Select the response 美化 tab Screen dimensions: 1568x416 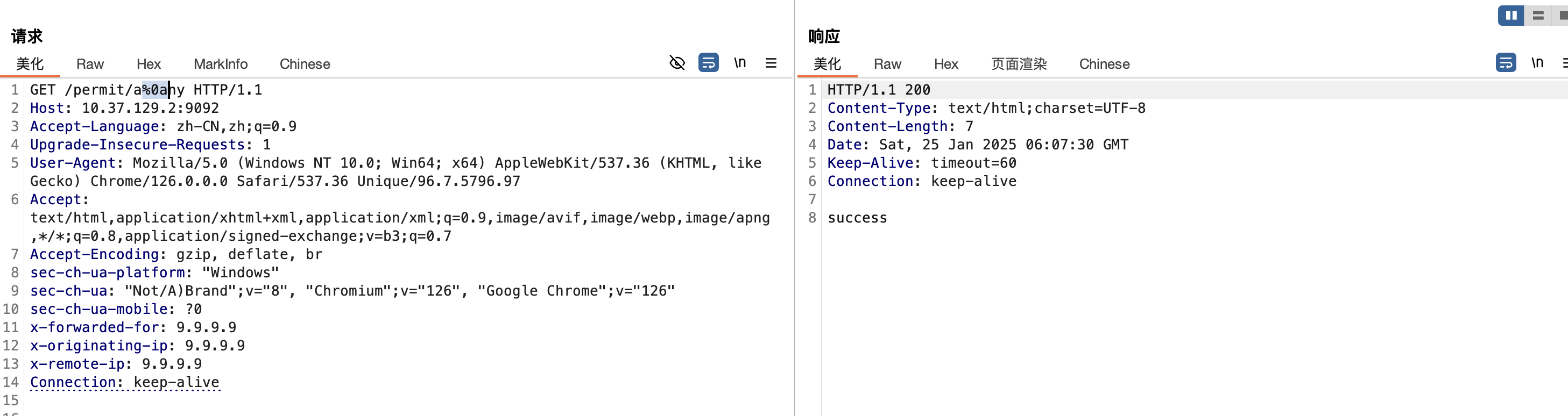tap(827, 64)
